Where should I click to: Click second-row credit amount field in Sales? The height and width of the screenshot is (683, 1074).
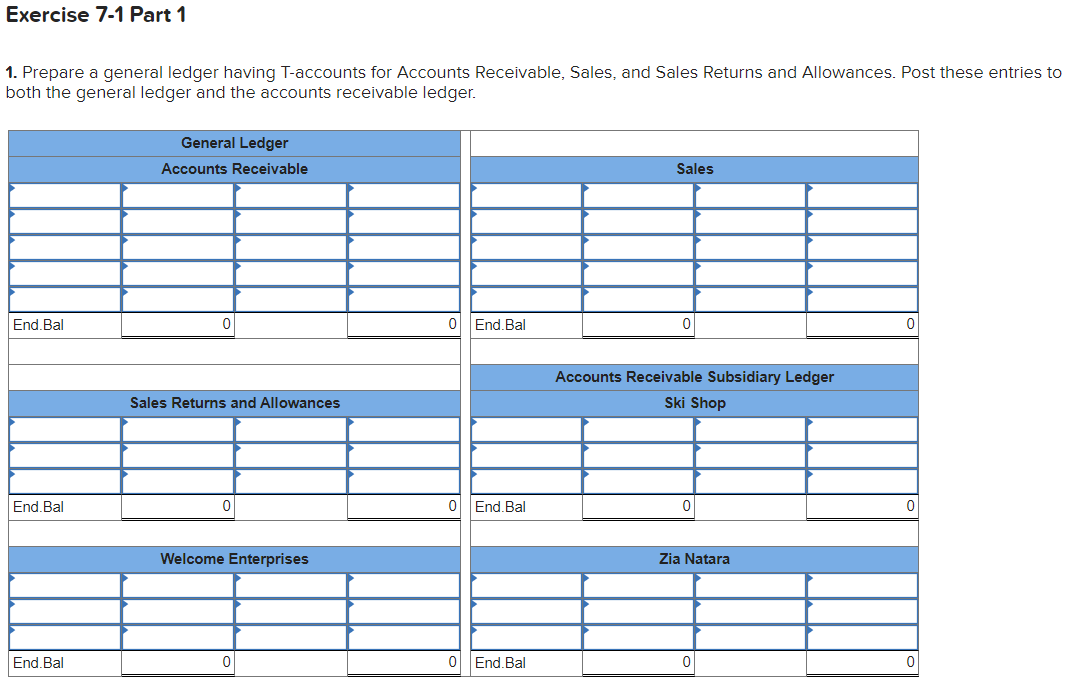click(862, 222)
